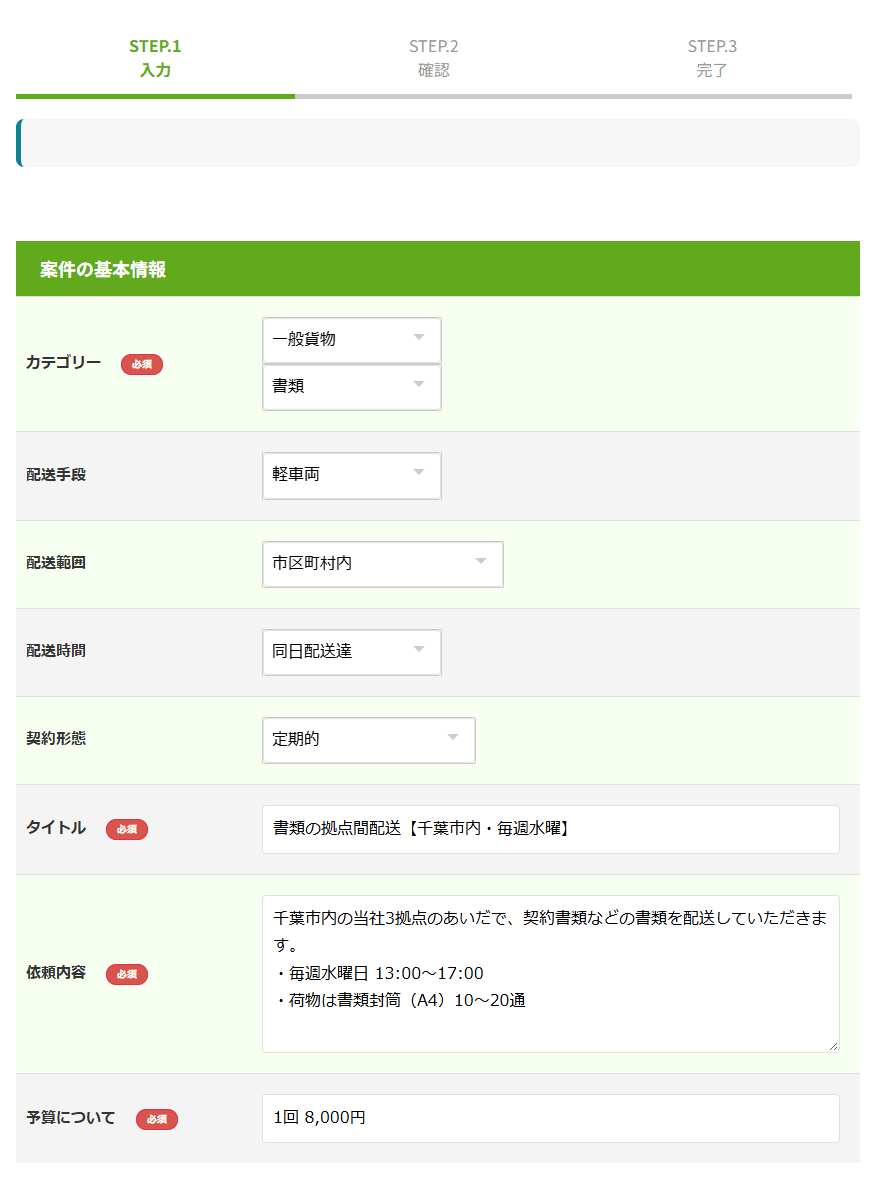Click the 予算について input field

tap(550, 1118)
